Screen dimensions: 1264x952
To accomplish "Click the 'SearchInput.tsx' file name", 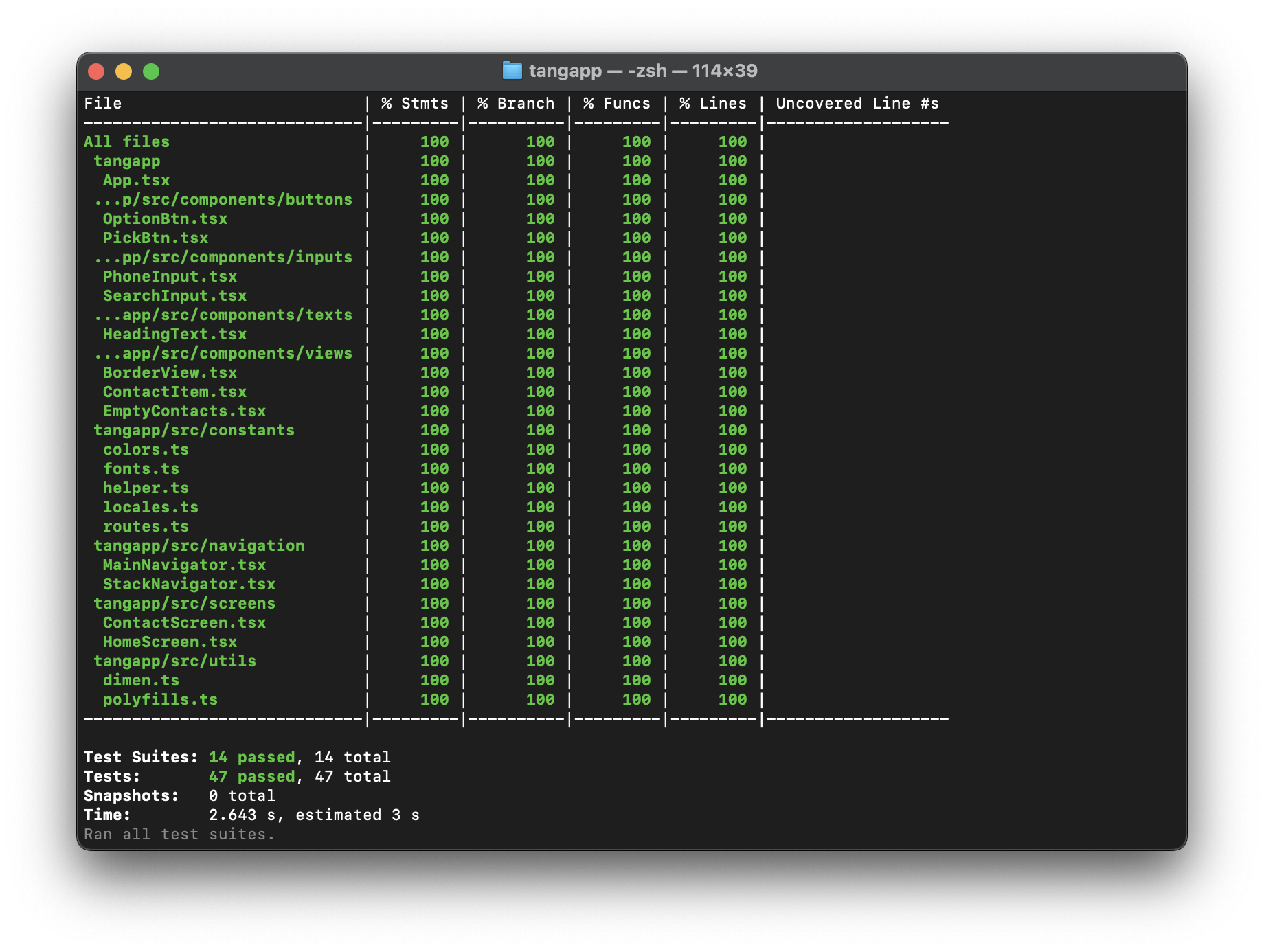I will coord(175,296).
